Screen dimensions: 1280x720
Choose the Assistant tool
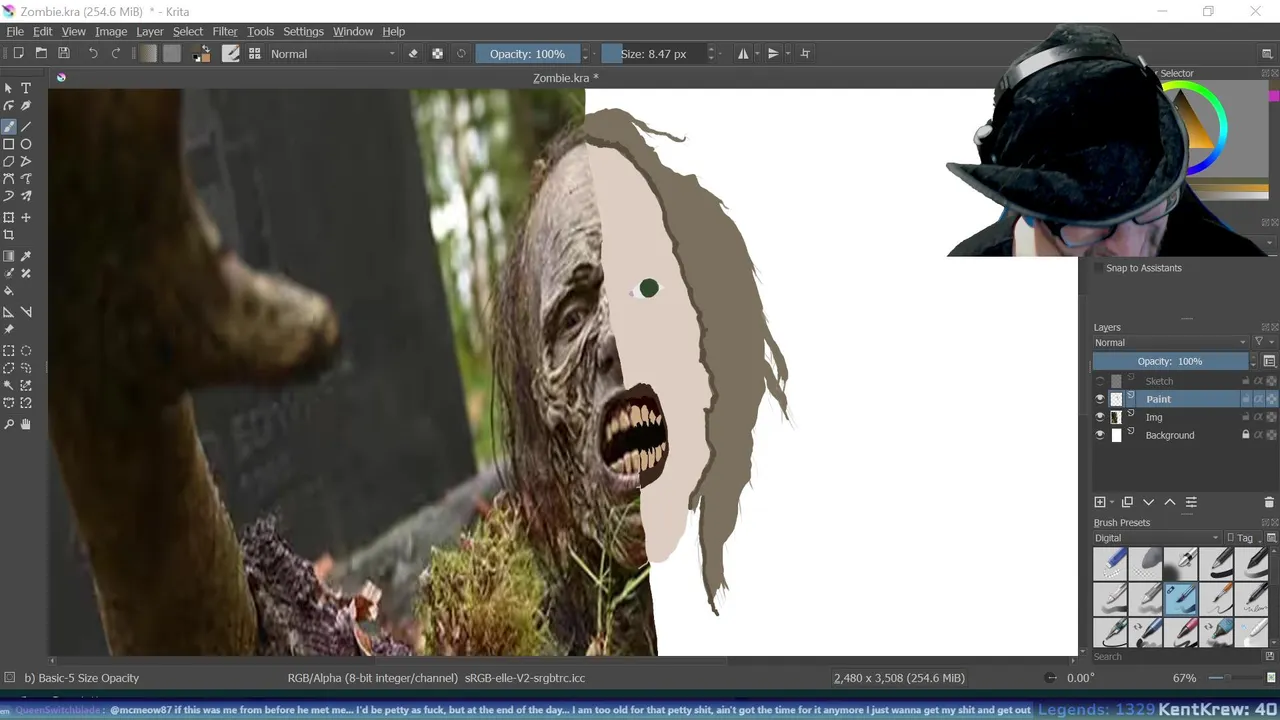click(x=9, y=312)
